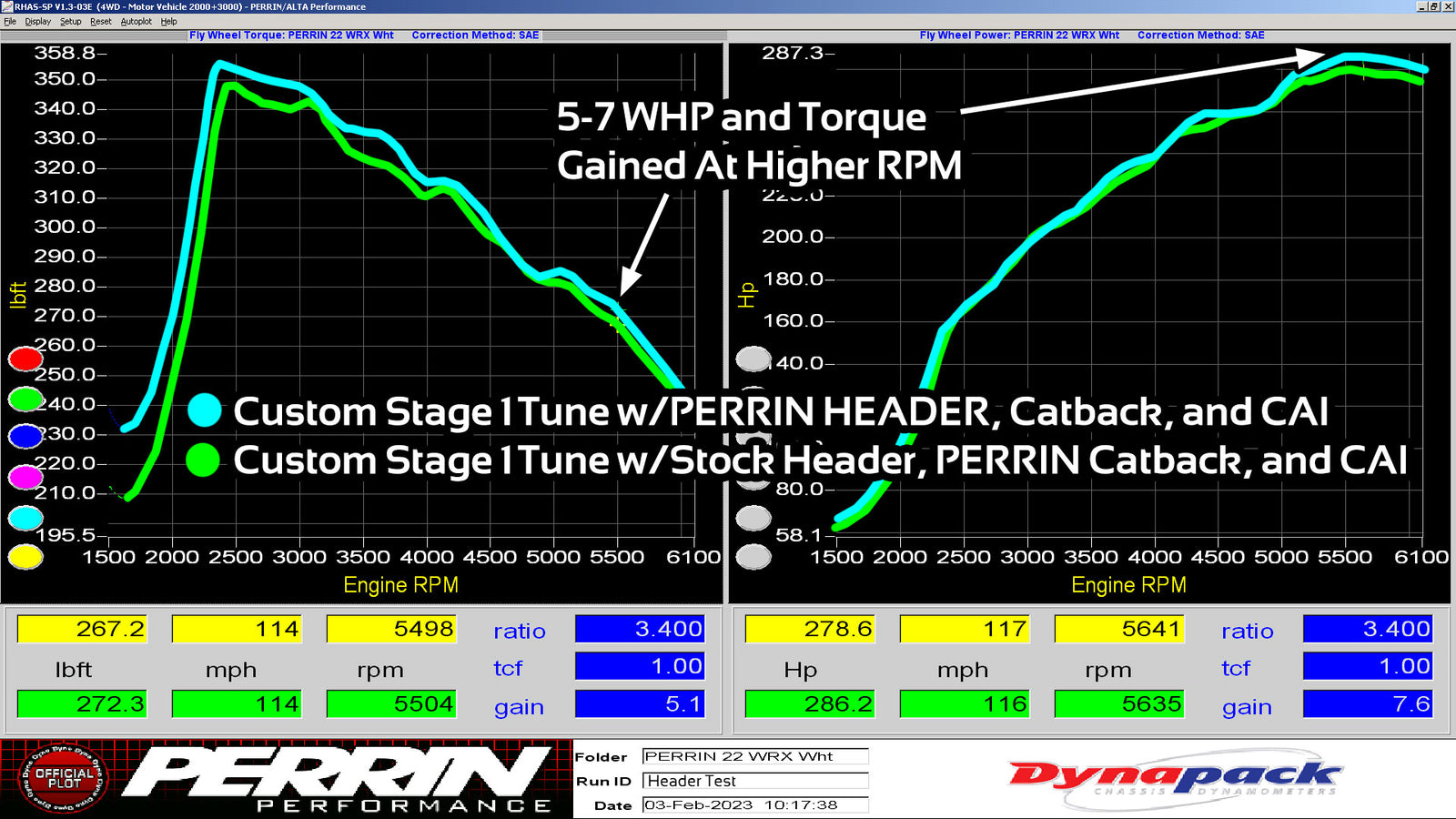Open the File menu

10,21
